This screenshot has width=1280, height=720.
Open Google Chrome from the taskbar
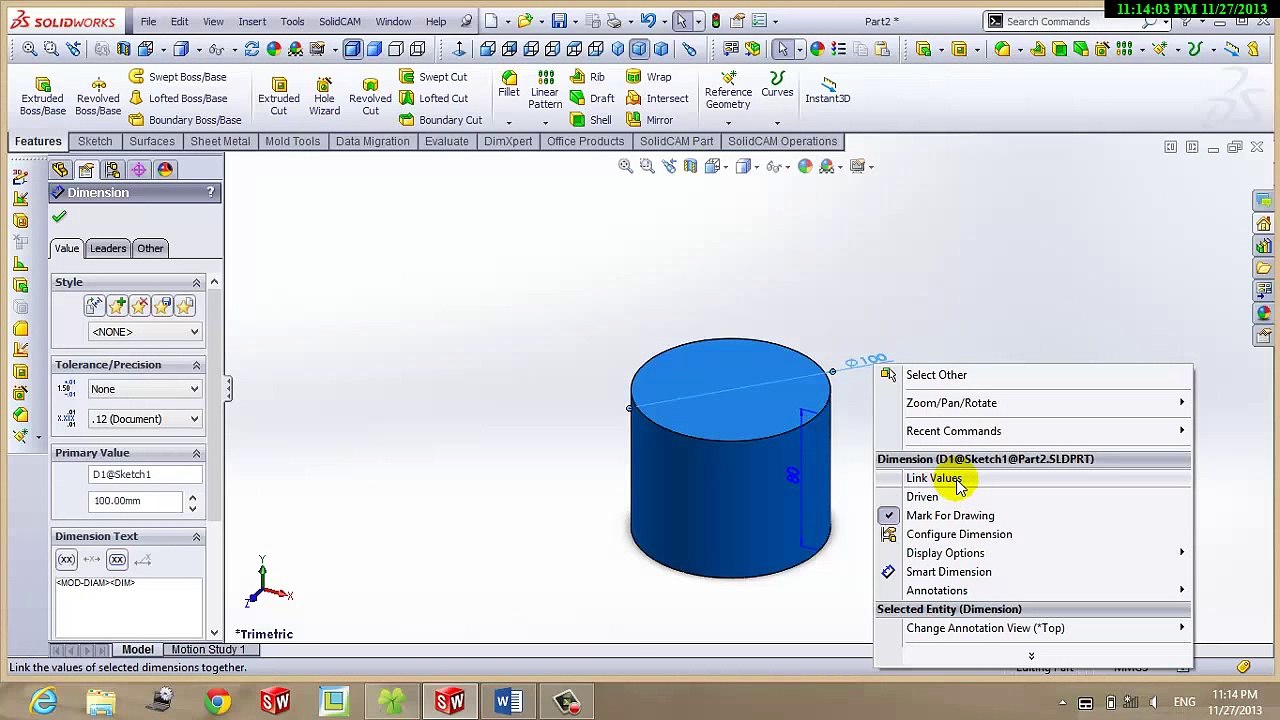[x=217, y=702]
